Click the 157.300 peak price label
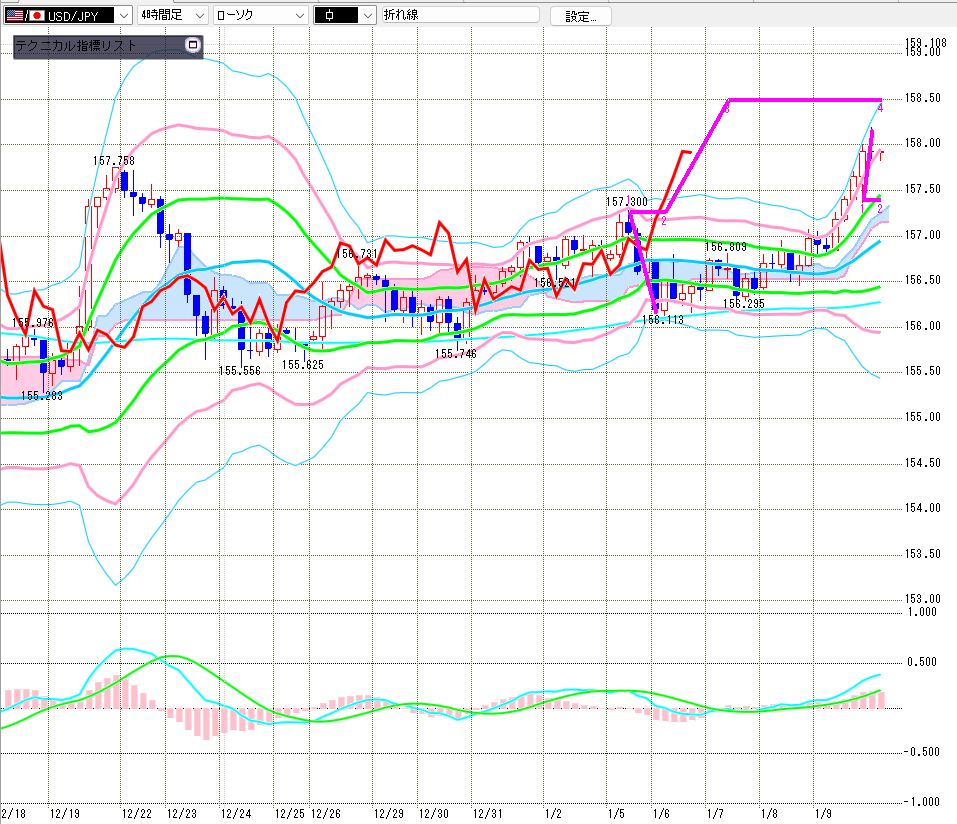957x824 pixels. tap(625, 202)
